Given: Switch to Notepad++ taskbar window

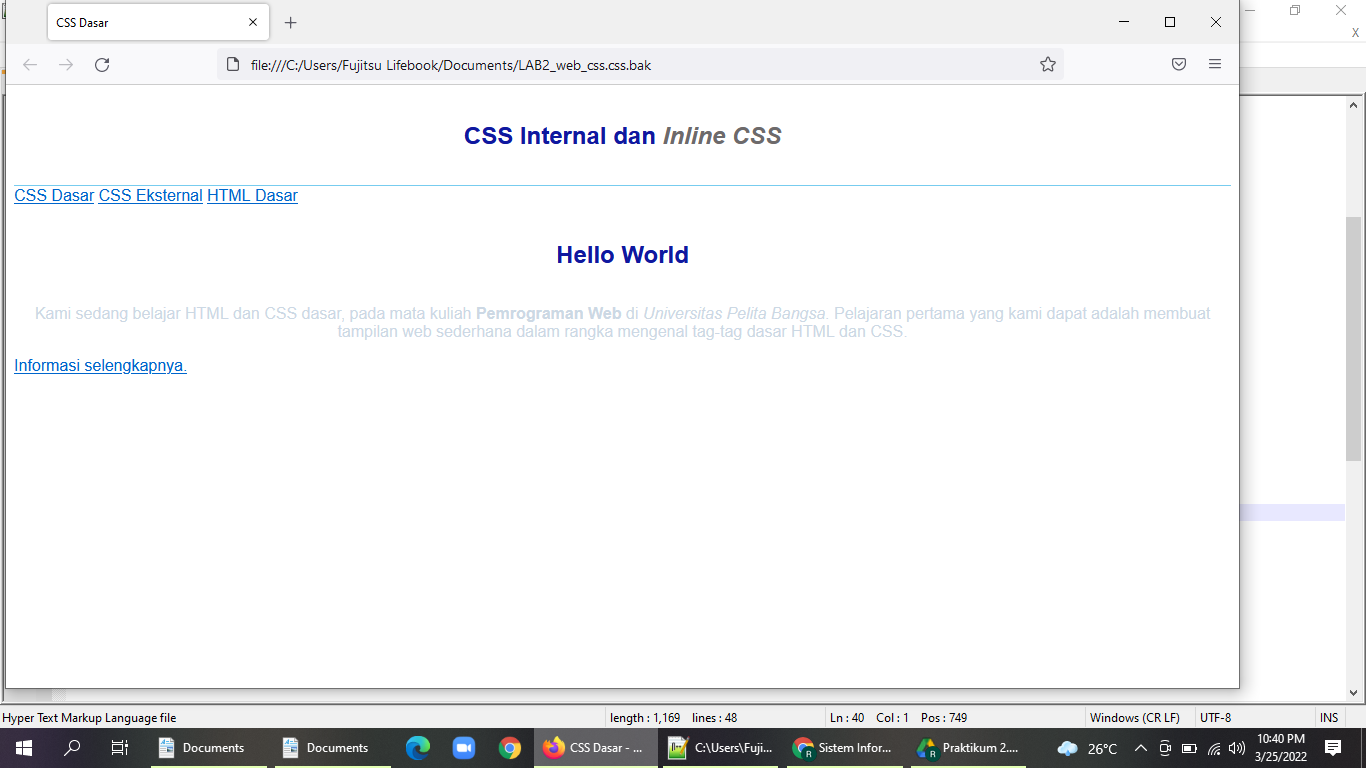Looking at the screenshot, I should coord(721,748).
